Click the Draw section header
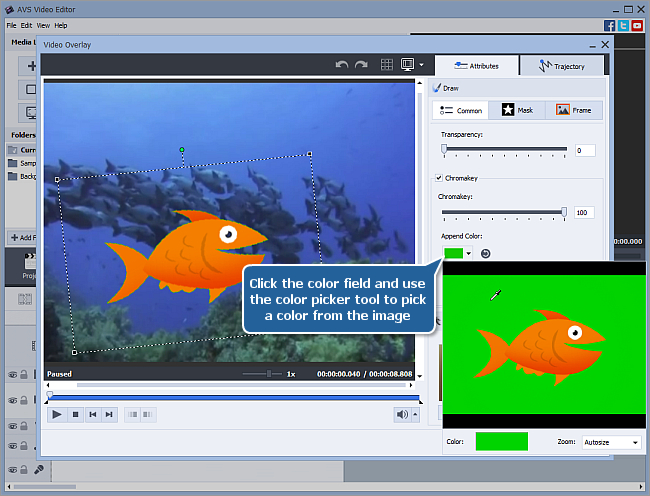 tap(517, 88)
